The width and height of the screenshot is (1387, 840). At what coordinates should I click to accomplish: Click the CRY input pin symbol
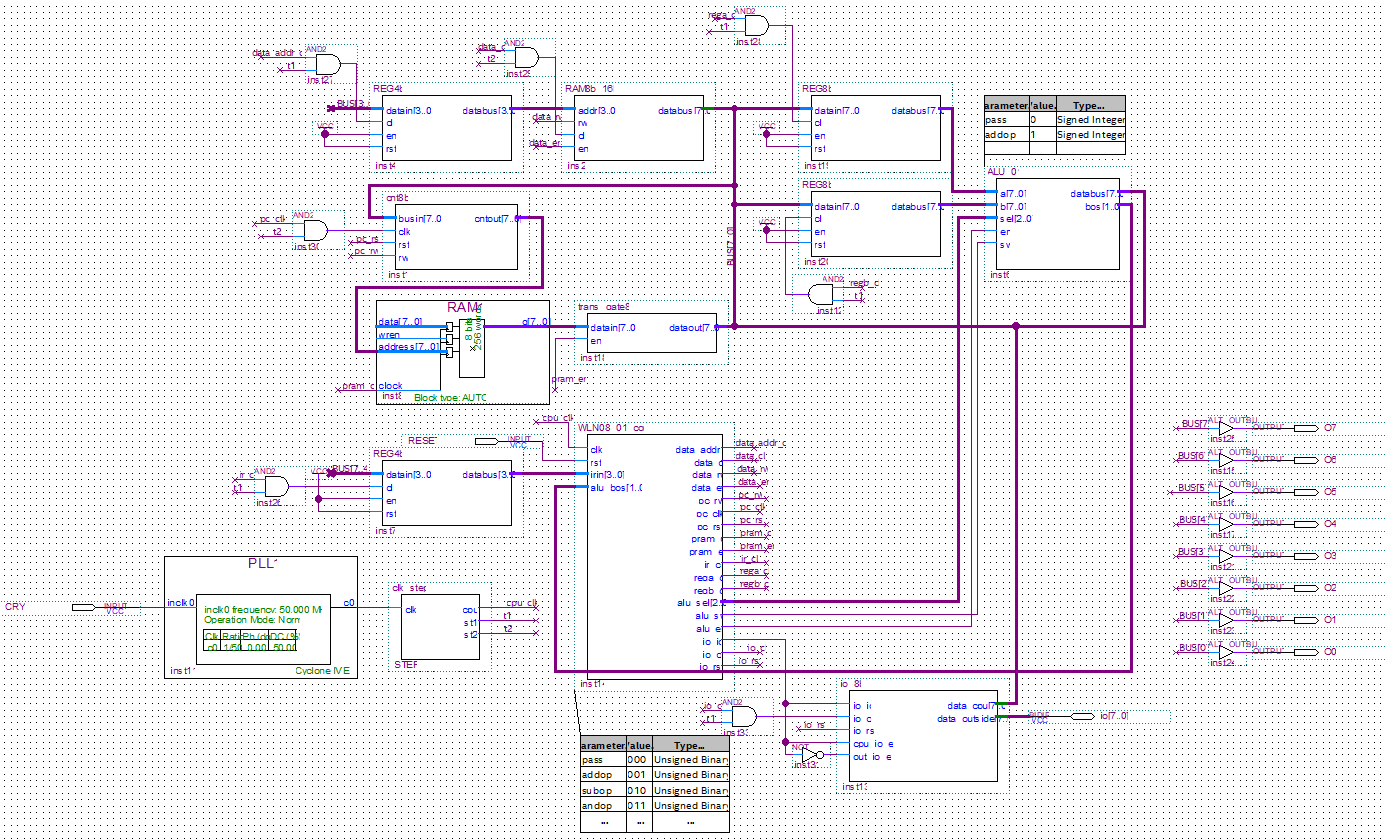pyautogui.click(x=87, y=607)
